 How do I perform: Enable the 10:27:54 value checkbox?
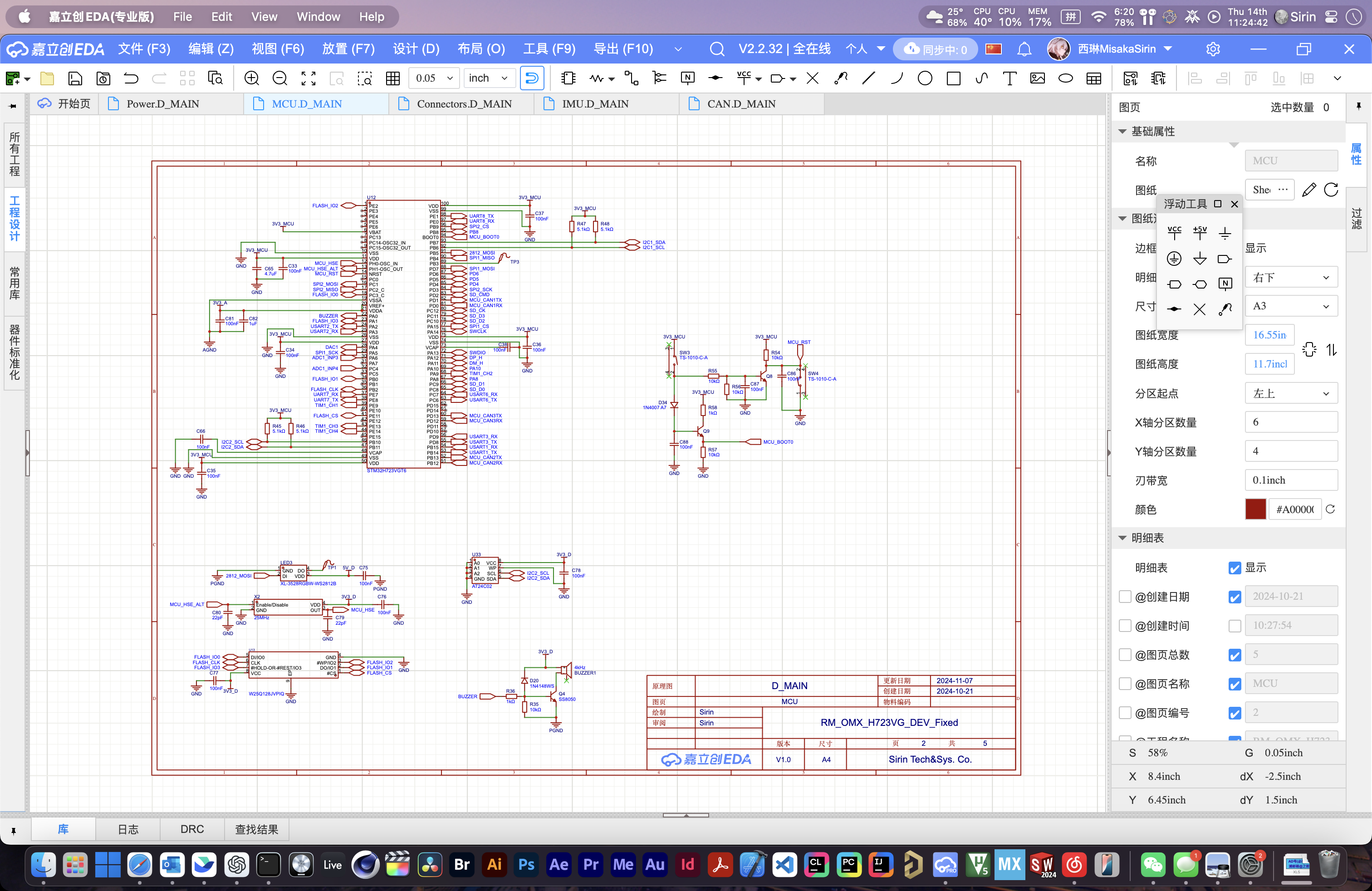tap(1234, 625)
